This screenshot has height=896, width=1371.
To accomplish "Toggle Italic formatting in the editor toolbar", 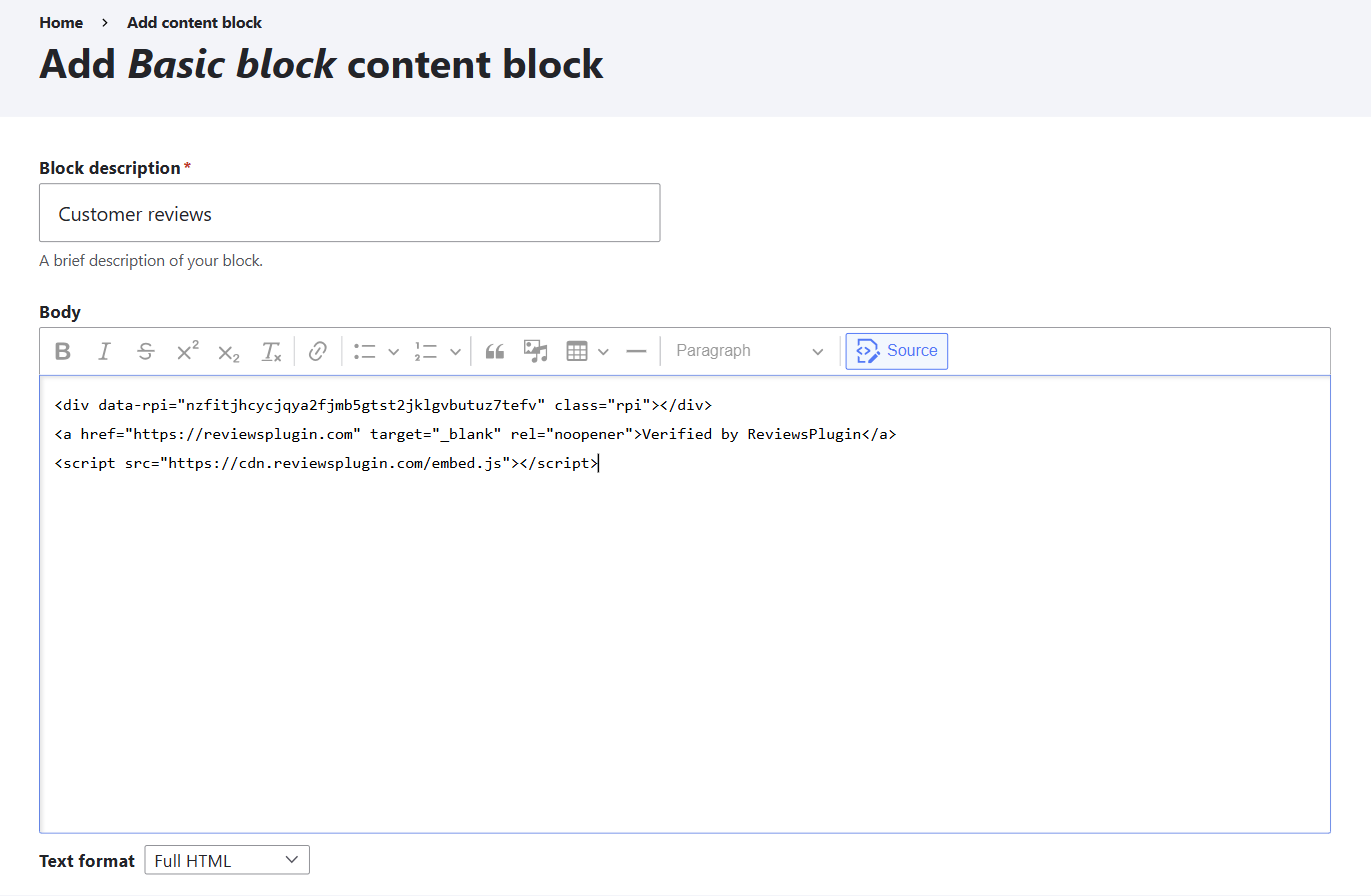I will point(104,351).
